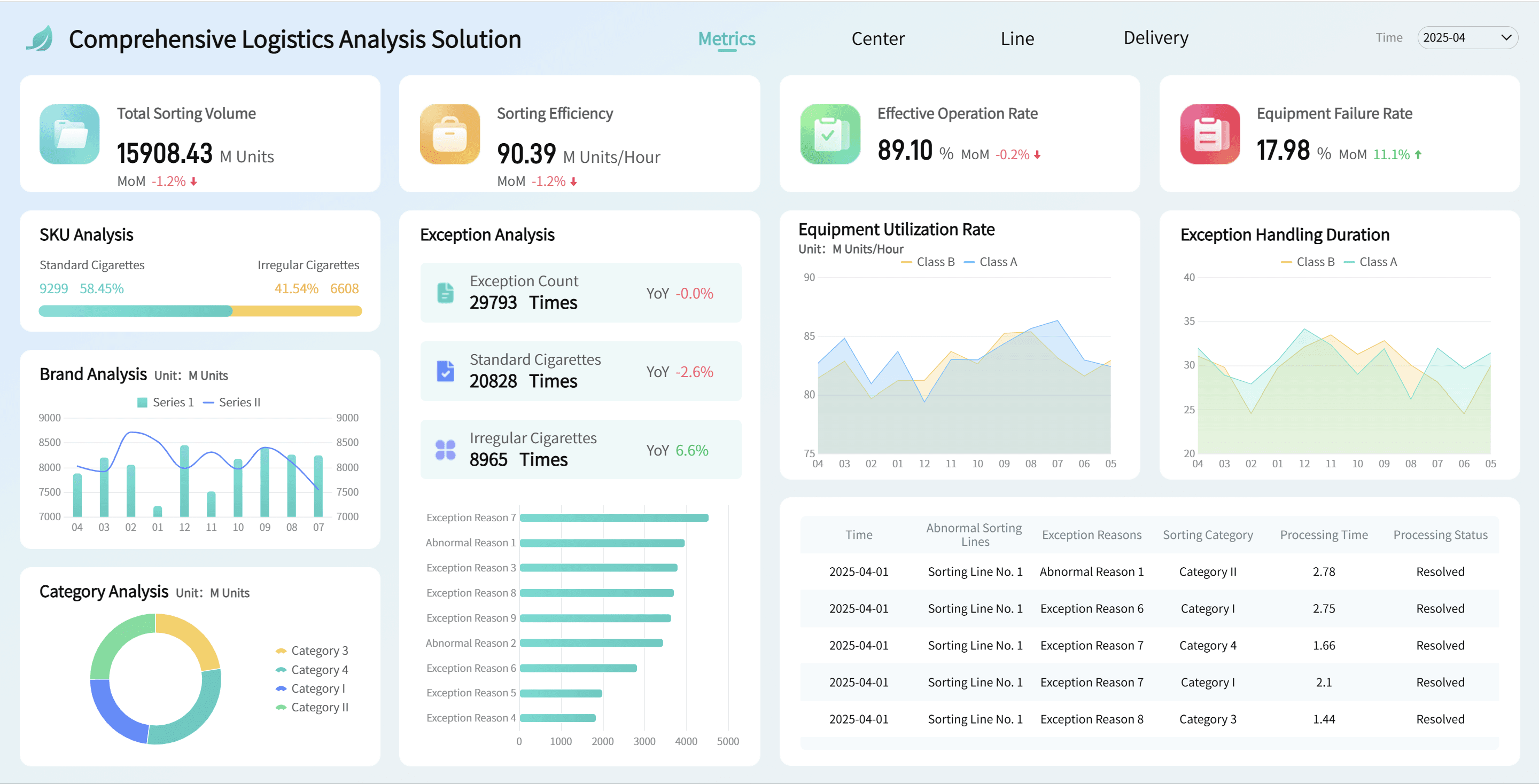Click the Processing Time column header
Viewport: 1539px width, 784px height.
(1324, 535)
